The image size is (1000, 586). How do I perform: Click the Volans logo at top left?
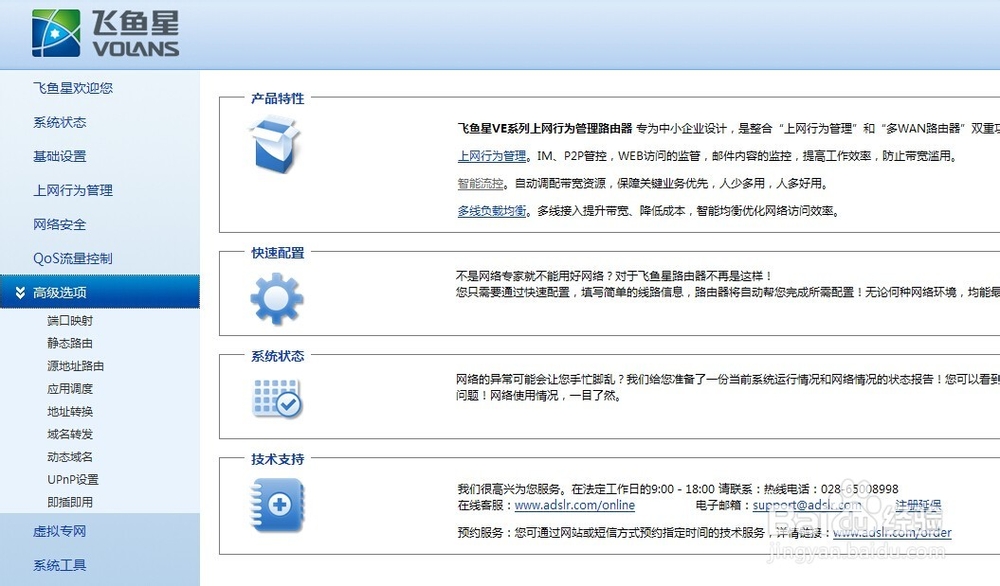[105, 34]
